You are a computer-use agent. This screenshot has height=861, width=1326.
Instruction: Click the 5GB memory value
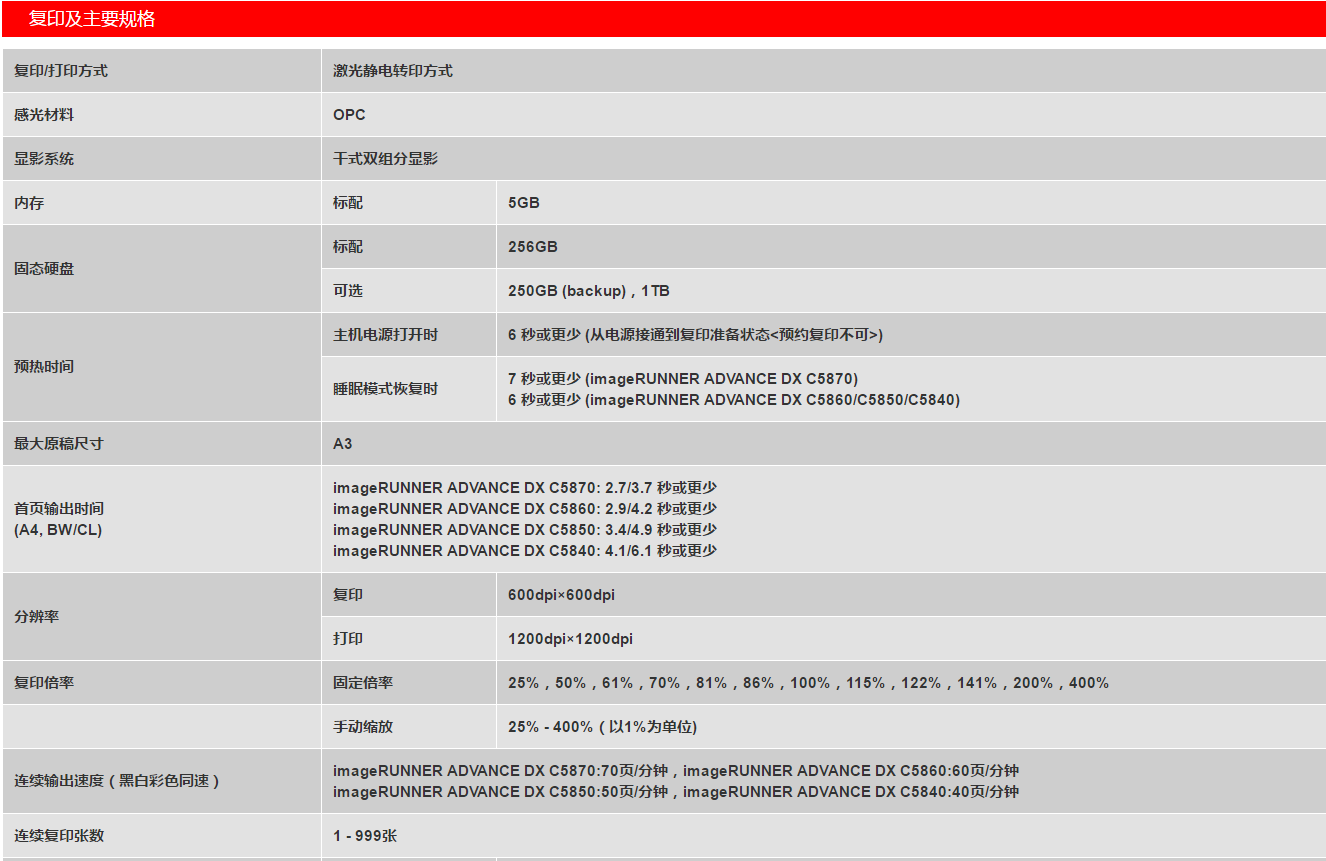[524, 203]
